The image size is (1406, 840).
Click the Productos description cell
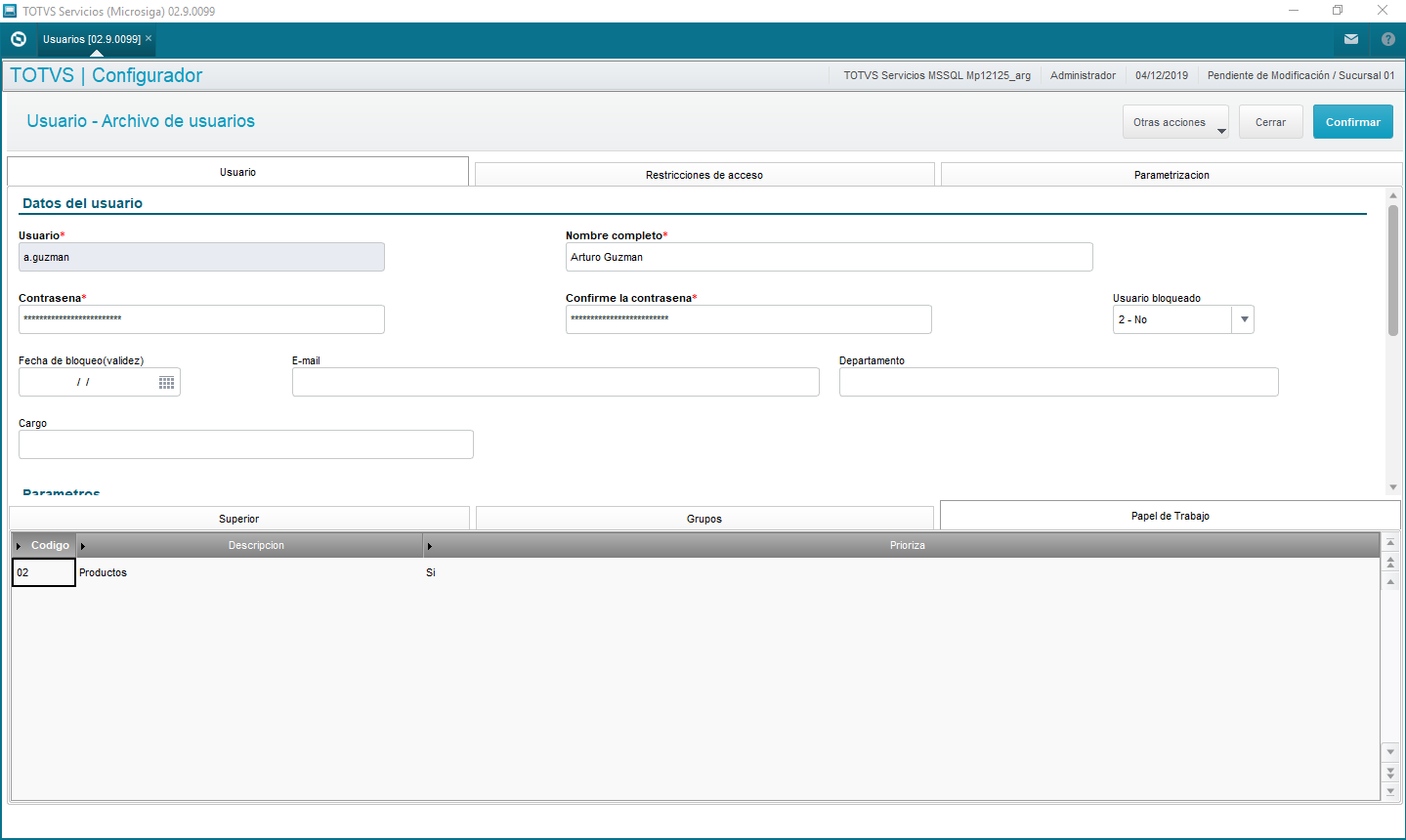pyautogui.click(x=249, y=572)
